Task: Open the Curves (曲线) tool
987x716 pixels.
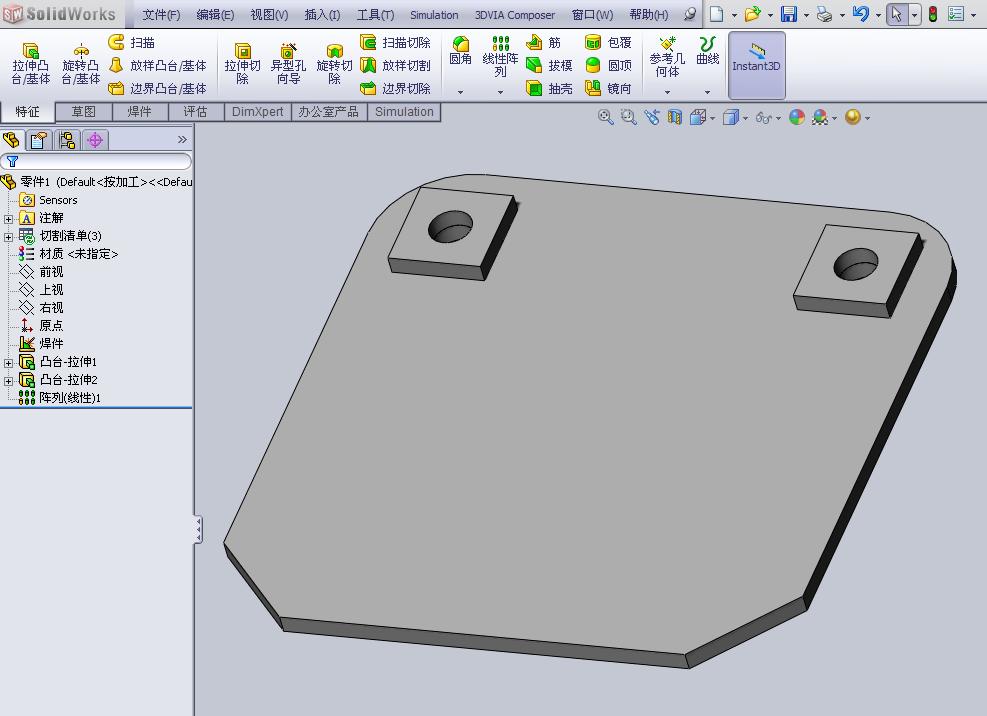Action: point(708,50)
